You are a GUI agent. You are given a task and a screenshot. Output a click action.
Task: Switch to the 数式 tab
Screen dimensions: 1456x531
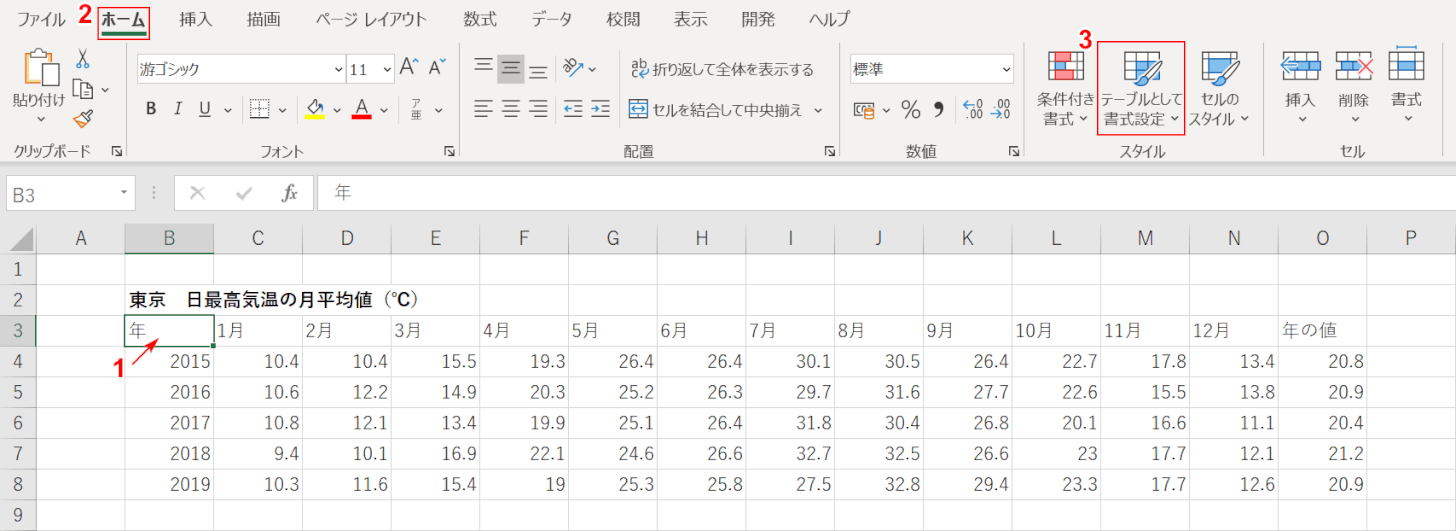pos(480,19)
